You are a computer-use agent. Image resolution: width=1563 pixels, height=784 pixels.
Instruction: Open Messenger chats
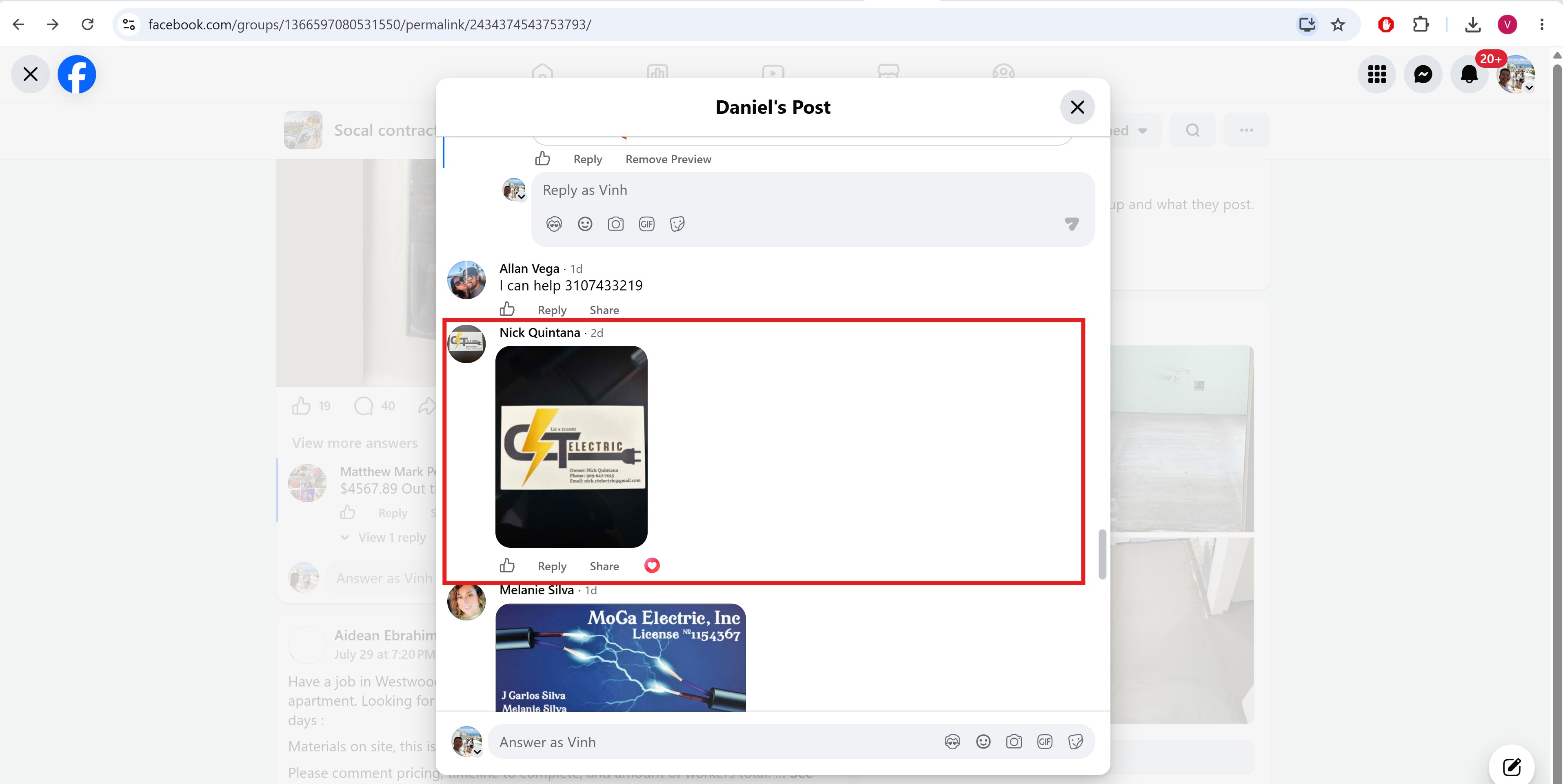1423,74
